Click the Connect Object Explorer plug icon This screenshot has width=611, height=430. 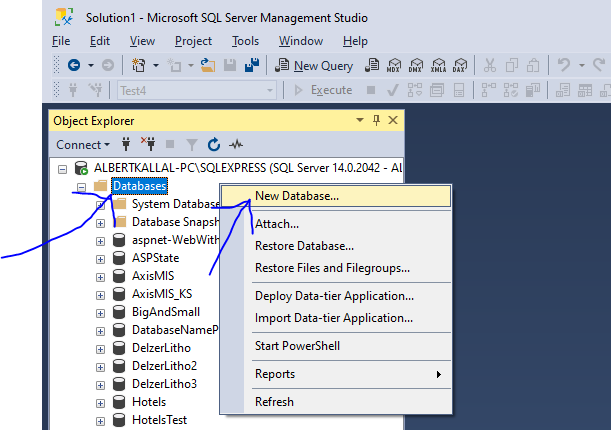[x=126, y=145]
